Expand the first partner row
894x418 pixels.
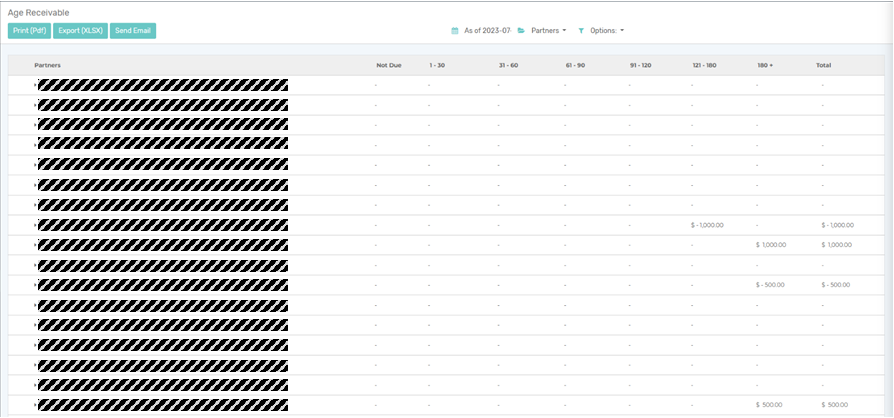point(36,85)
